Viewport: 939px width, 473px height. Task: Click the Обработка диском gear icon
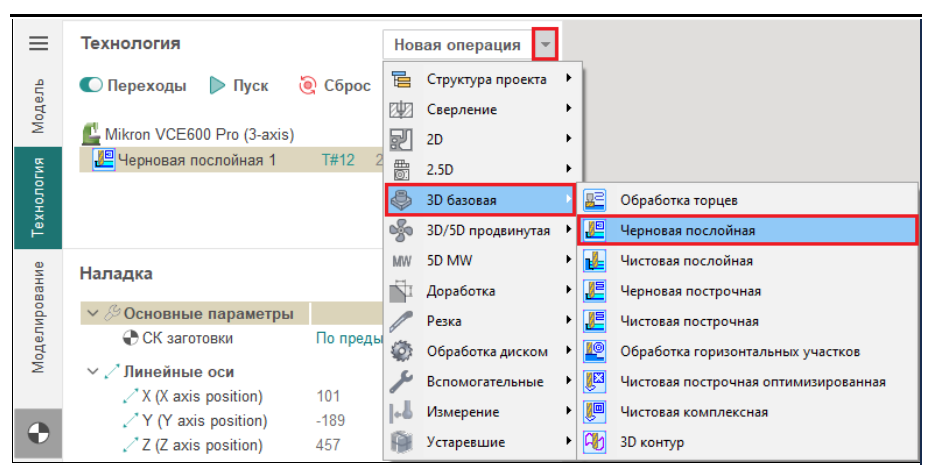coord(401,351)
